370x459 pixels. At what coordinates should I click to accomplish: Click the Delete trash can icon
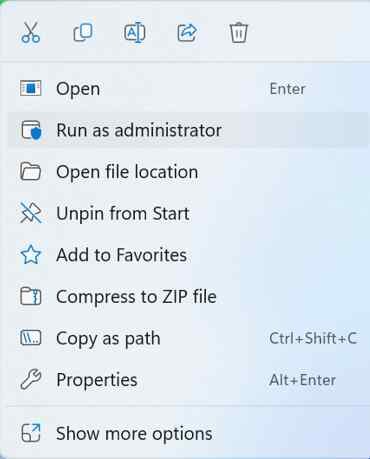pos(239,33)
